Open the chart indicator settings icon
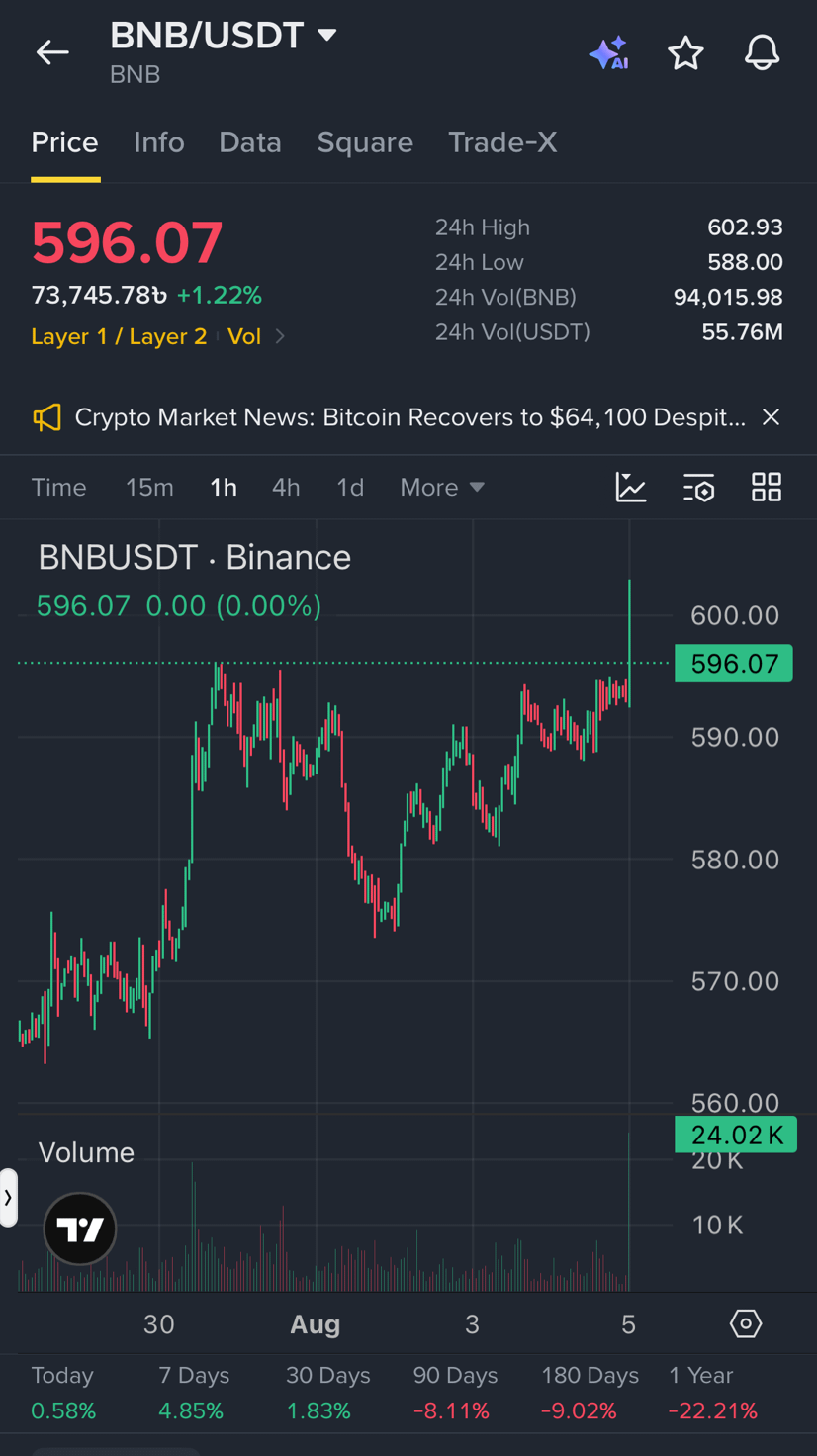817x1456 pixels. [698, 487]
